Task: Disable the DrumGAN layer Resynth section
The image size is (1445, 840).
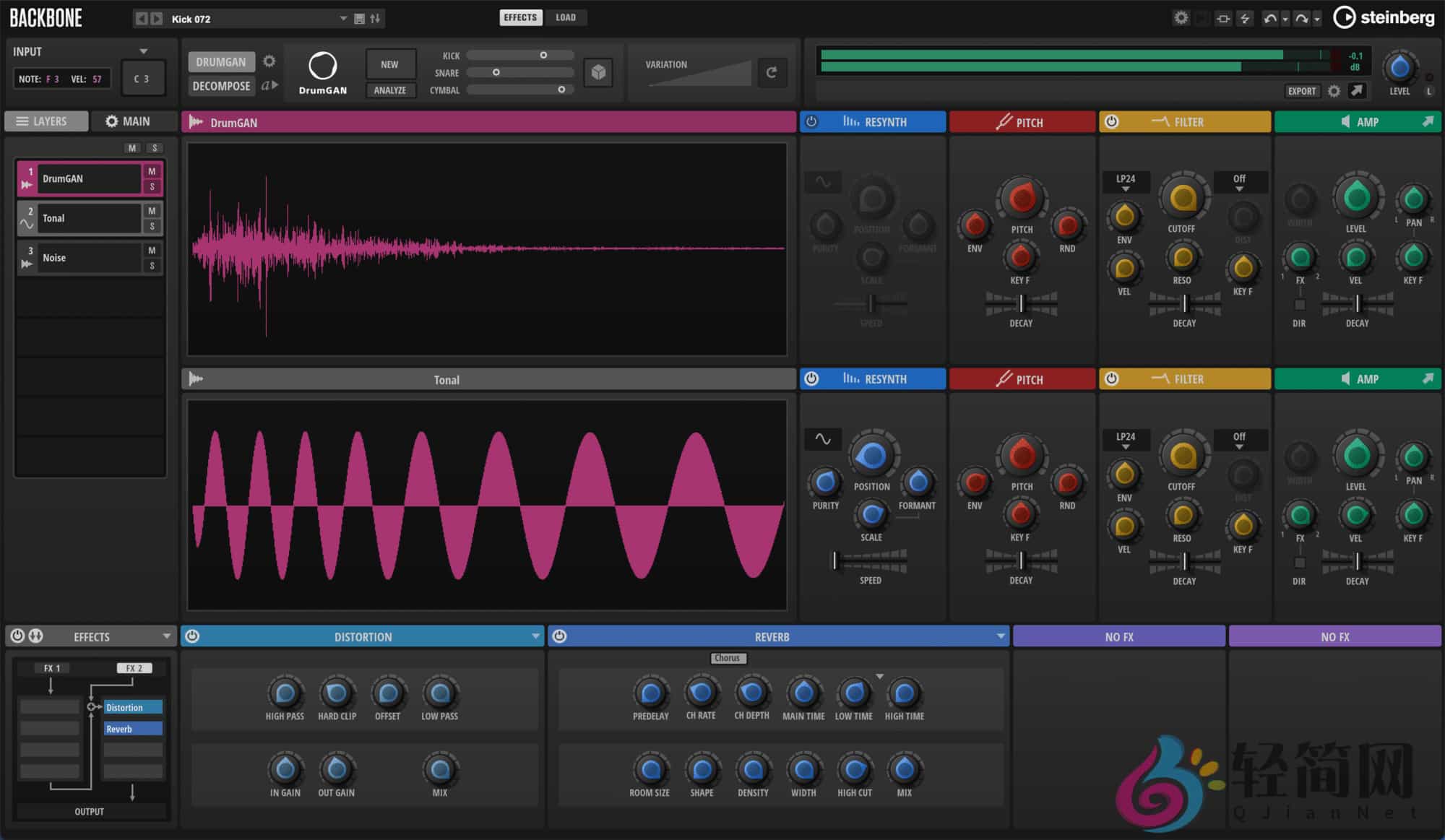Action: 811,122
